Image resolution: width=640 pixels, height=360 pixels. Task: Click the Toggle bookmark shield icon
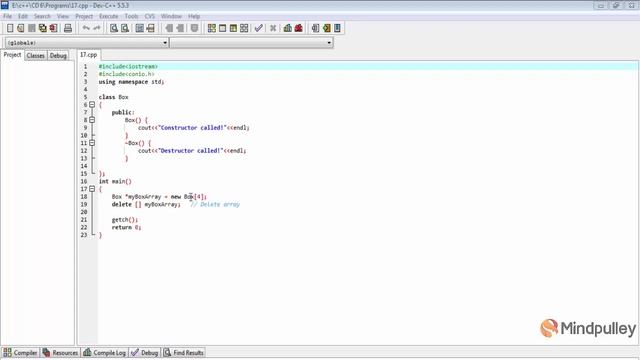[x=194, y=28]
